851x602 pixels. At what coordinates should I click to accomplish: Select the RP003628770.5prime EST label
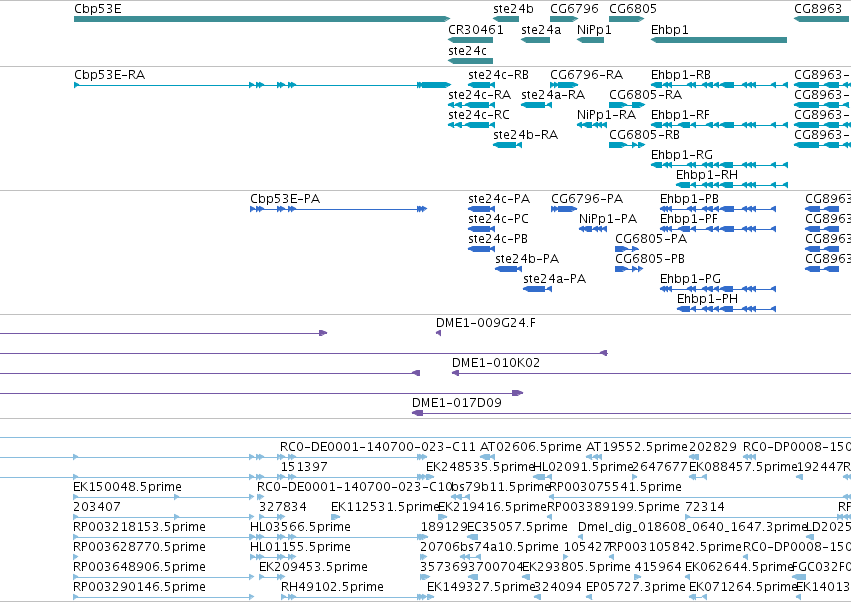tap(139, 548)
